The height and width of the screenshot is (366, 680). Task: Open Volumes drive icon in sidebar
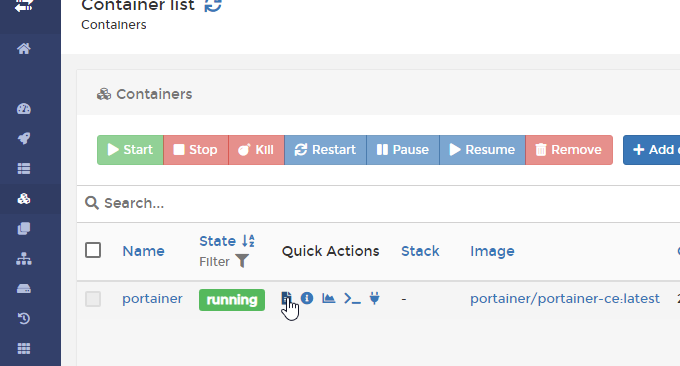click(x=24, y=288)
